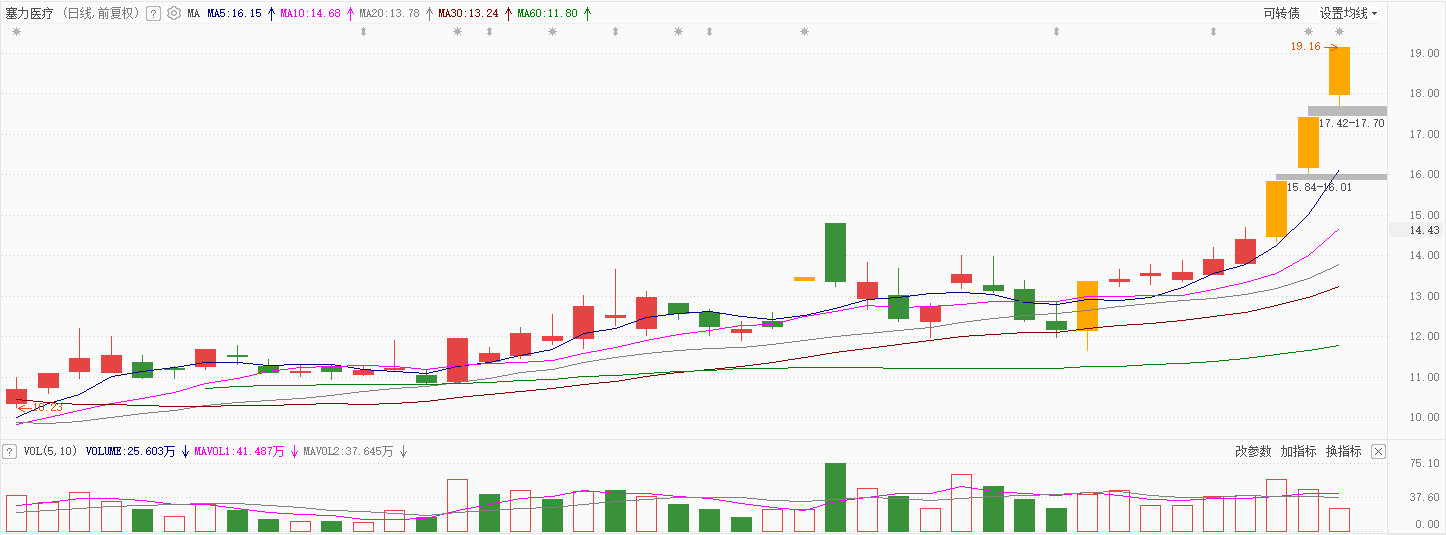1446x535 pixels.
Task: Click the leftmost star event marker above chart
Action: click(16, 32)
